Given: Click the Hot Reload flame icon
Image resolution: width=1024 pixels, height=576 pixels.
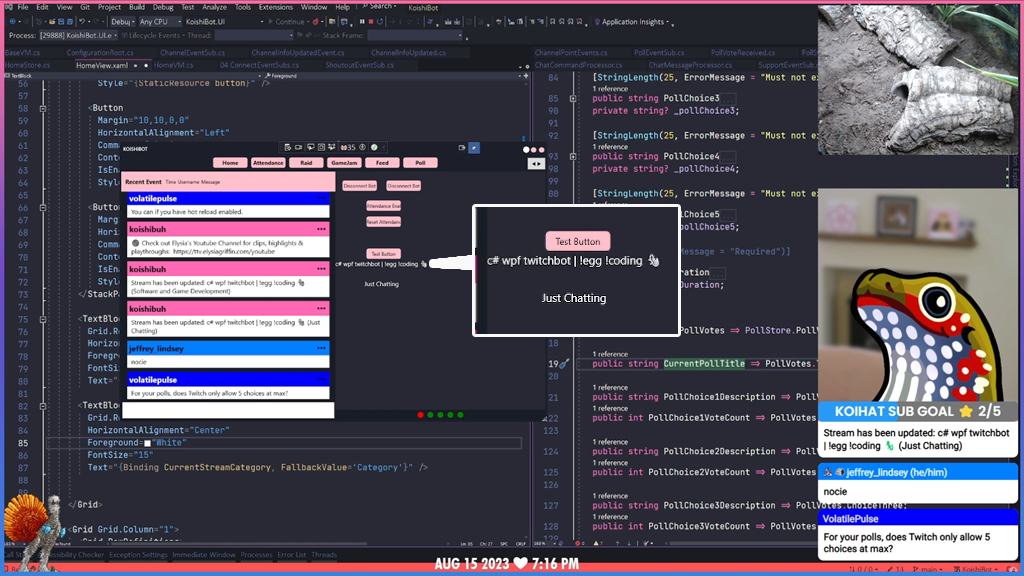Looking at the screenshot, I should [x=315, y=22].
